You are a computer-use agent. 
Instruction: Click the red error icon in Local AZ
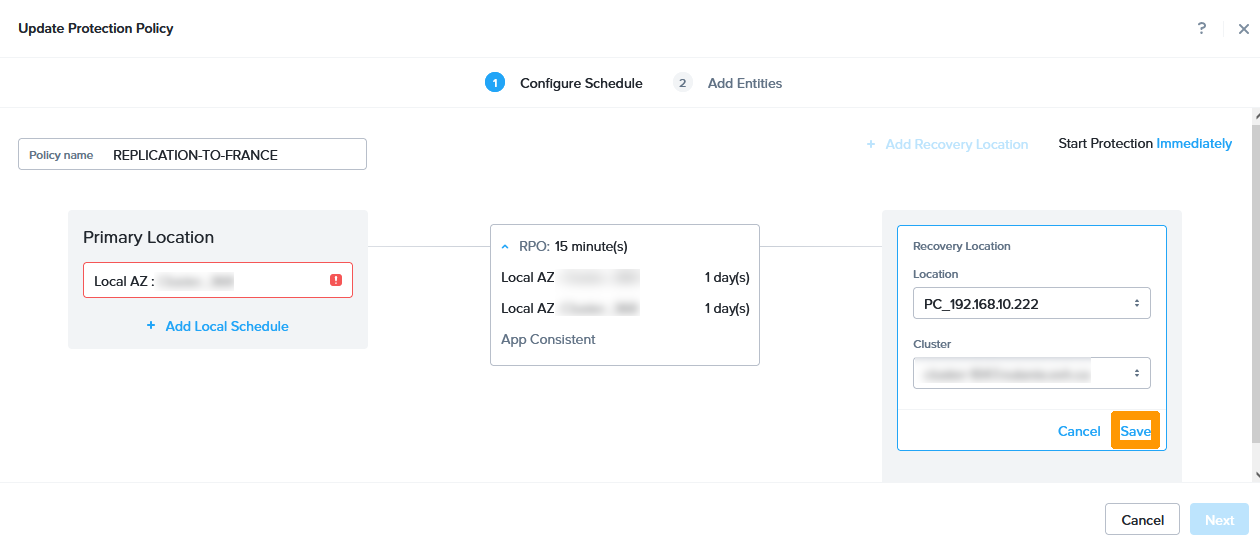tap(336, 281)
